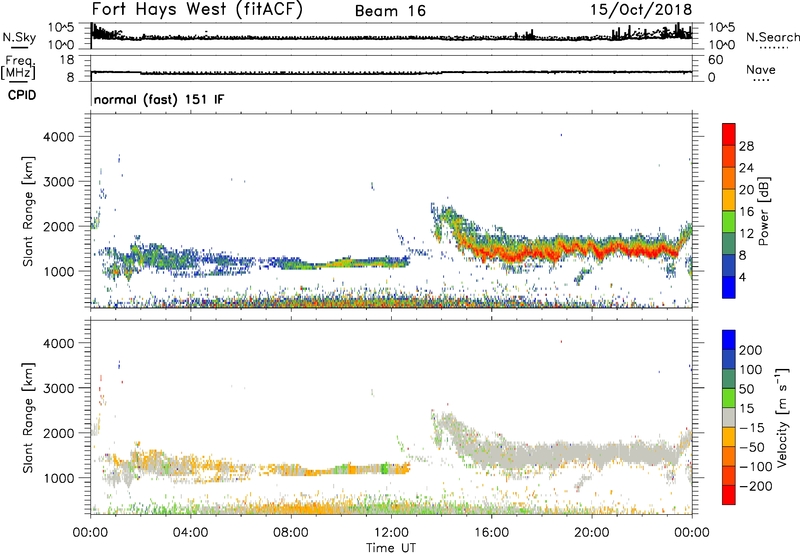Click the "3000" label on velocity panel
This screenshot has width=800, height=554.
[59, 388]
